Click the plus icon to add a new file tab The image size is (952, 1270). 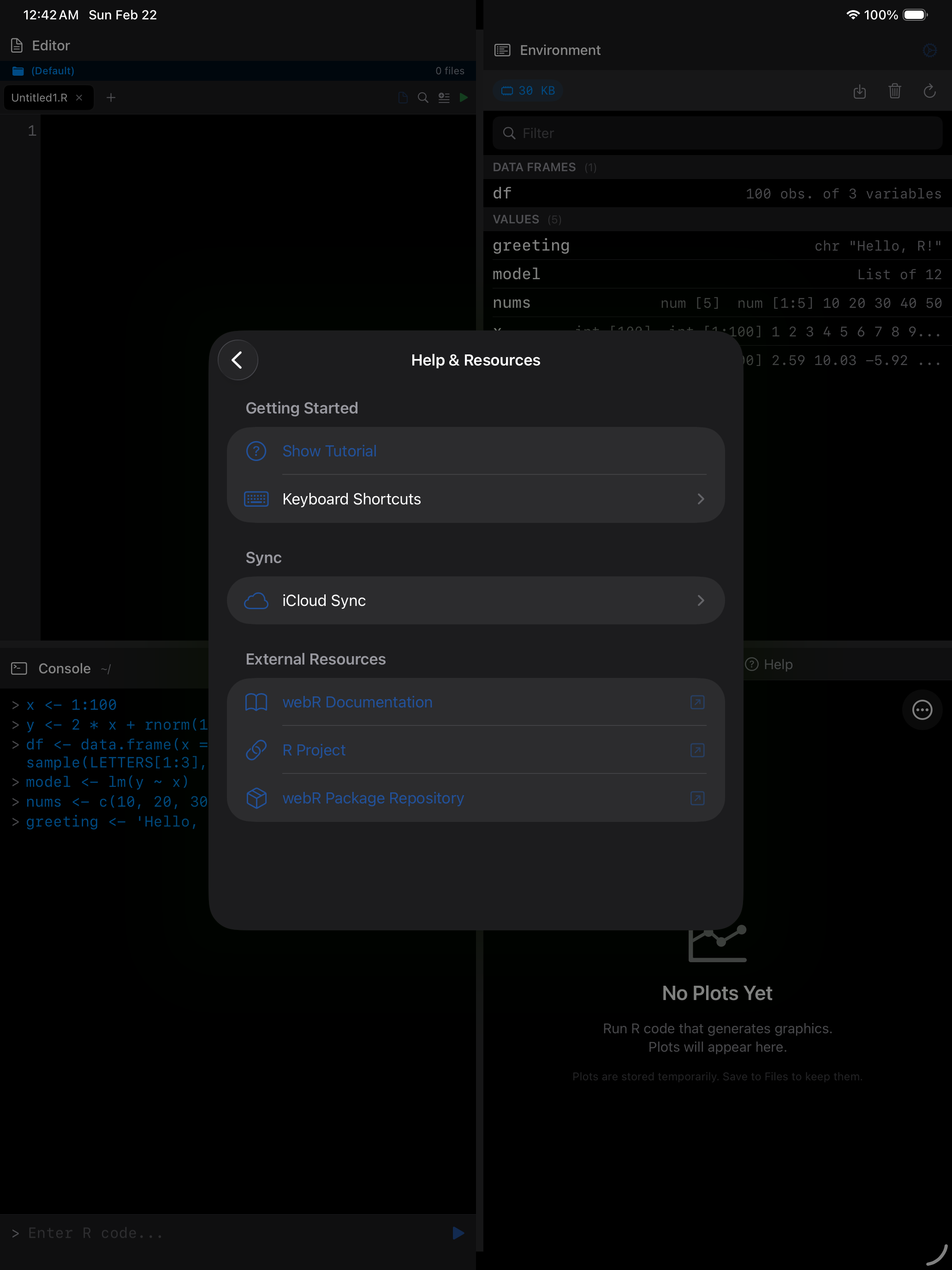111,98
